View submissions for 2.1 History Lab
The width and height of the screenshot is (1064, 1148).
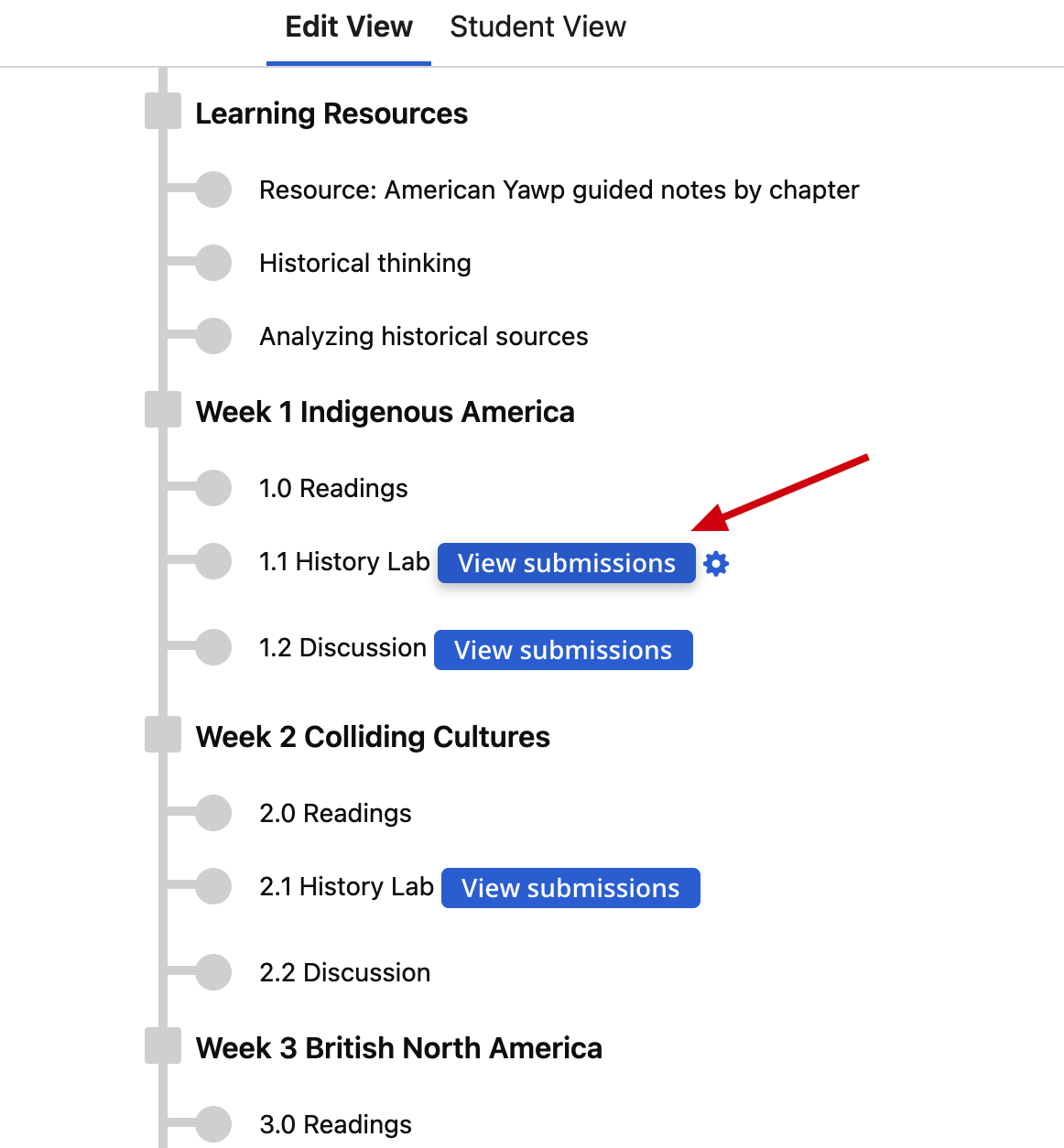[570, 888]
